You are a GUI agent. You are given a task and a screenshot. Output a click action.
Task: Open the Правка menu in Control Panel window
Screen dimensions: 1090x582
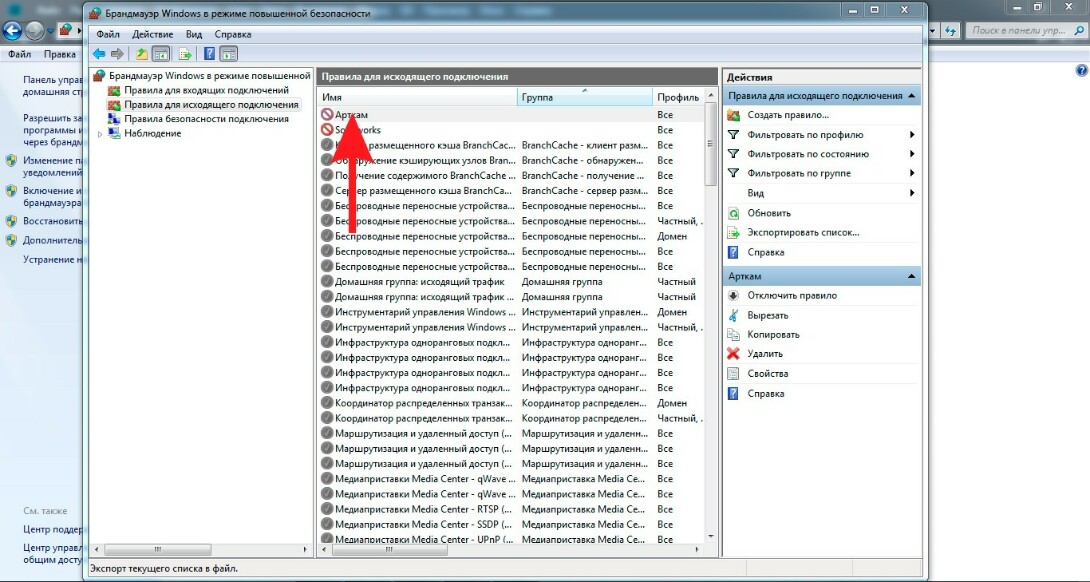tap(60, 54)
